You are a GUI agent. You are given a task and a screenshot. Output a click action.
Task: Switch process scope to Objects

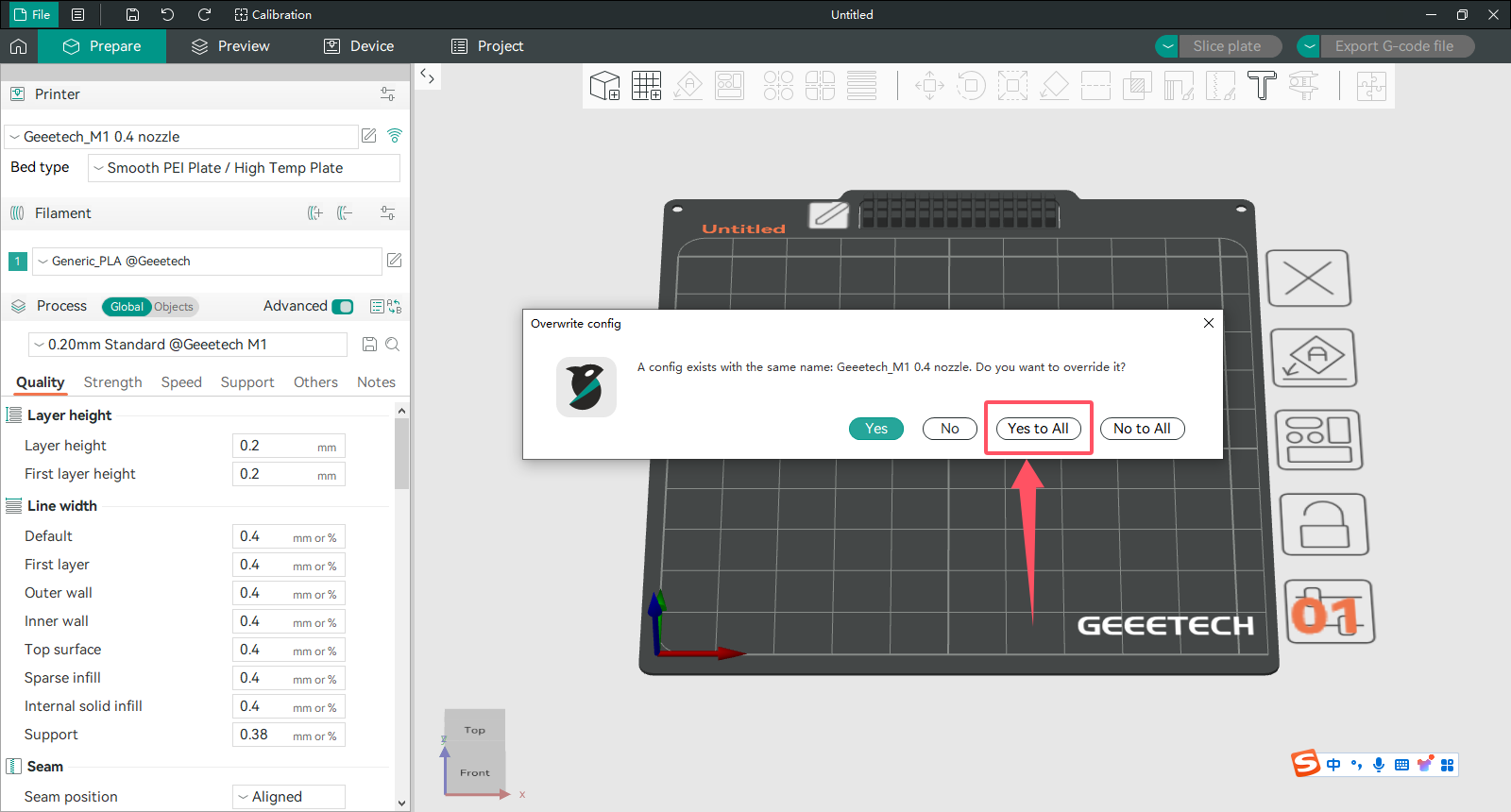[x=174, y=307]
